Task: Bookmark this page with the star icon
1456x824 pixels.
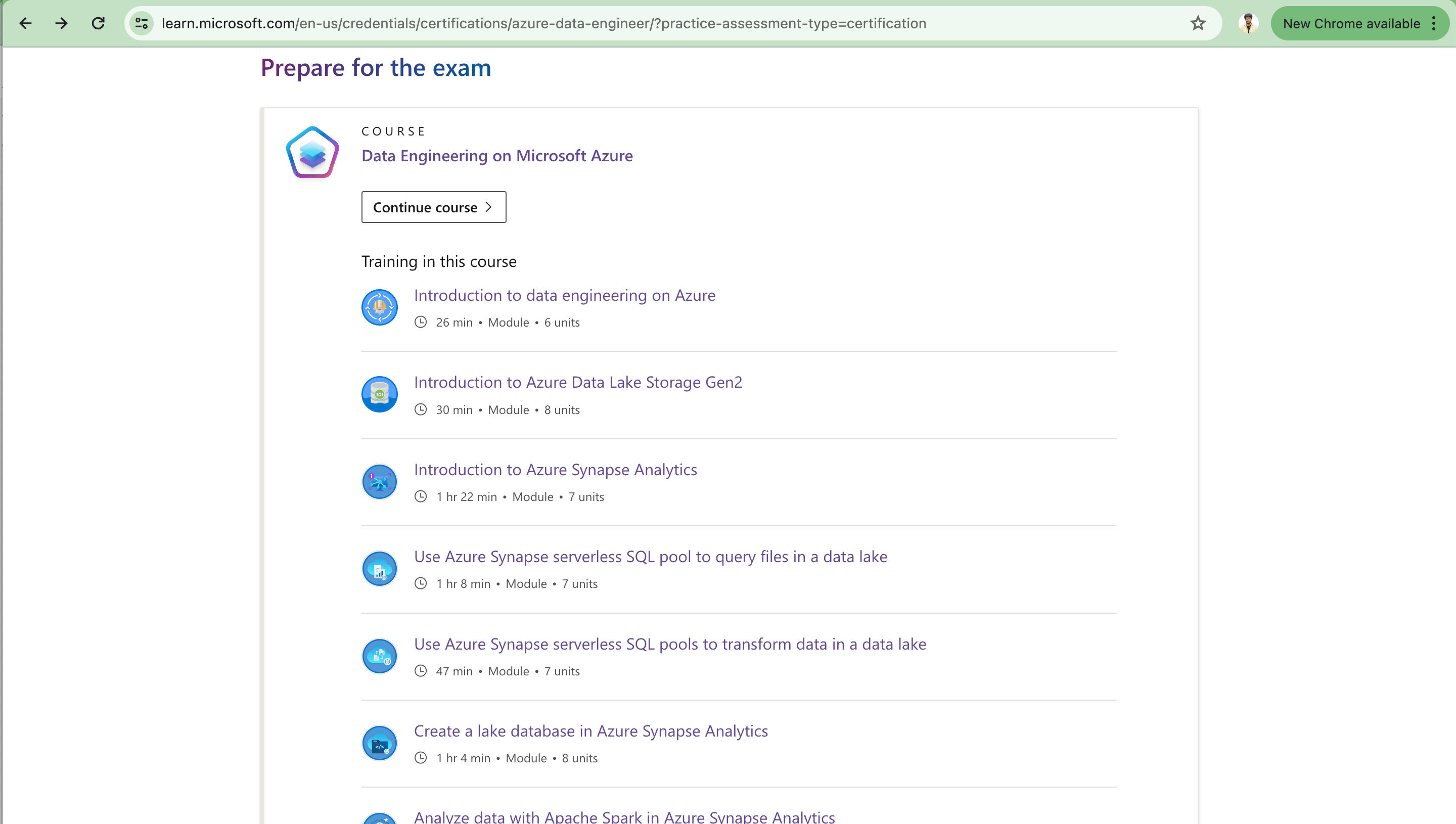Action: pos(1197,23)
